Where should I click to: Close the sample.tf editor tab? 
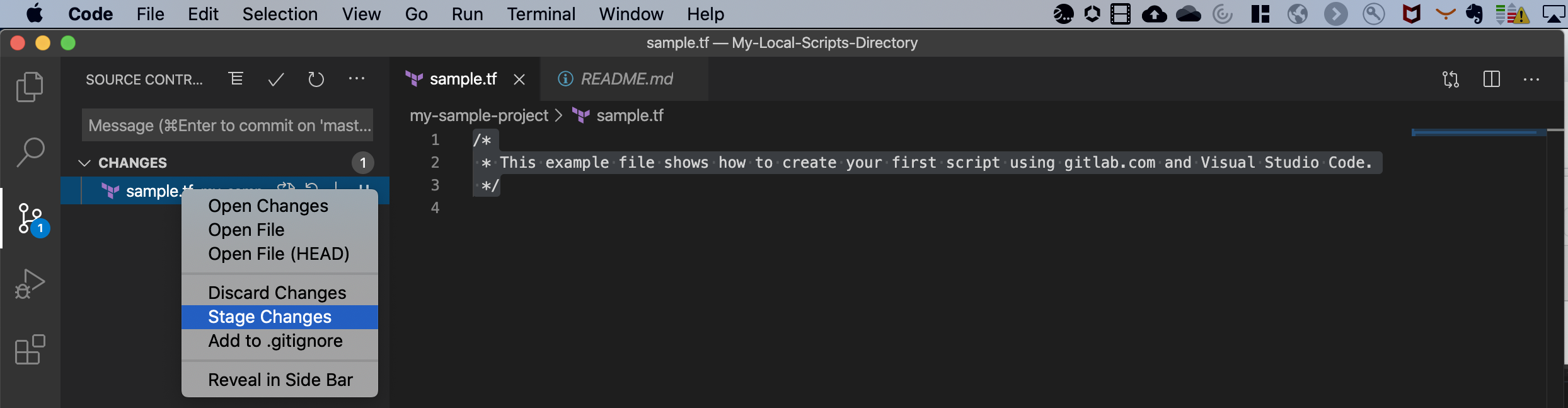[519, 79]
